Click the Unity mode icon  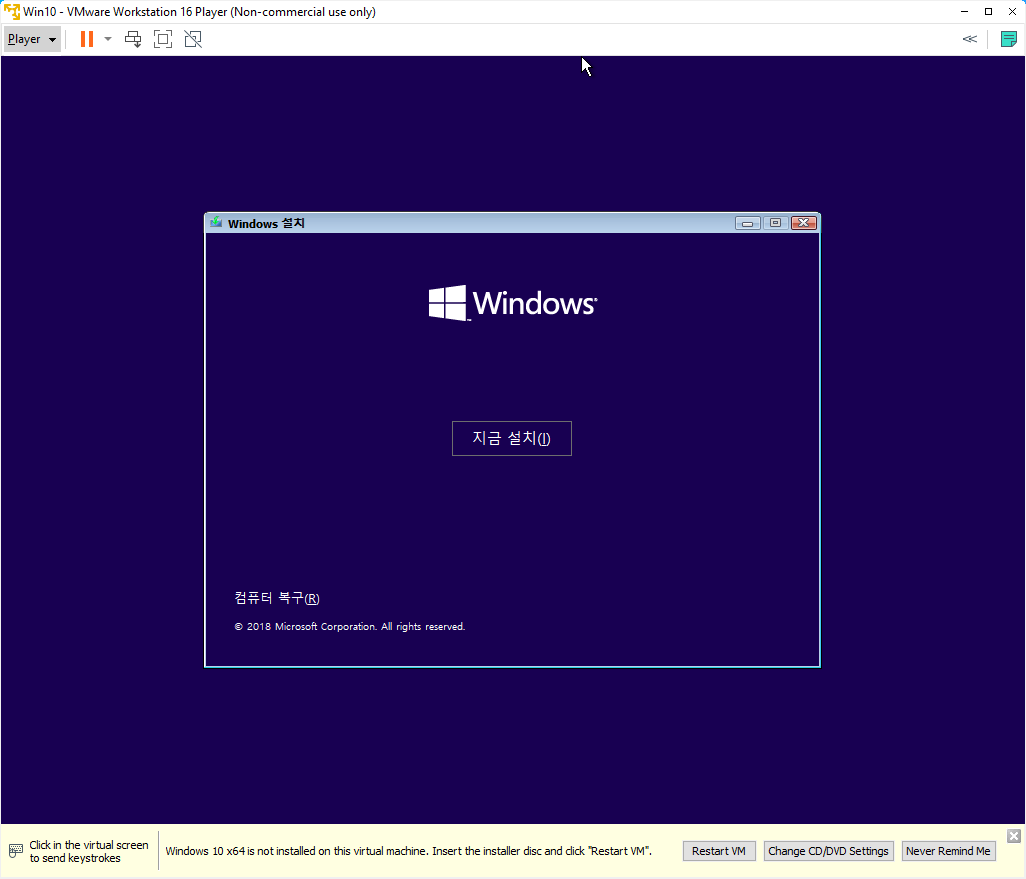(x=193, y=39)
